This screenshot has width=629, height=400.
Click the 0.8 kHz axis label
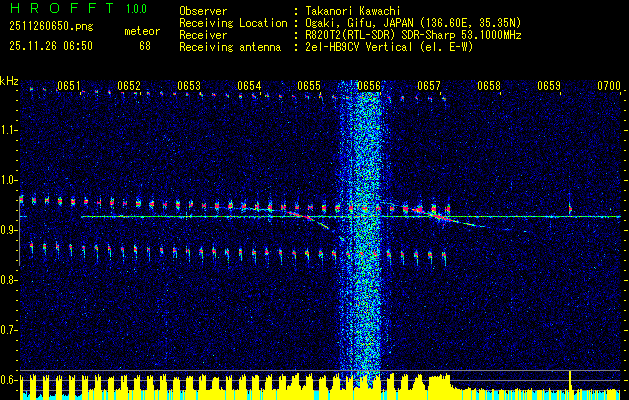(8, 280)
